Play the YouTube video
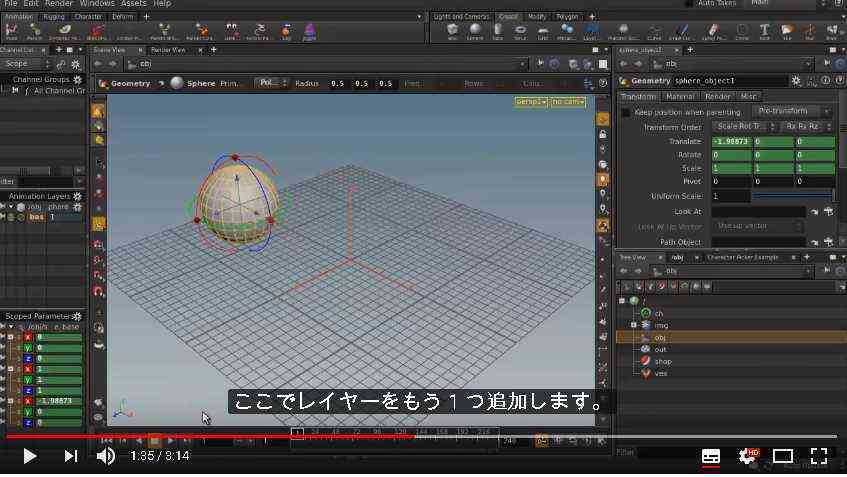This screenshot has height=477, width=847. pyautogui.click(x=29, y=456)
